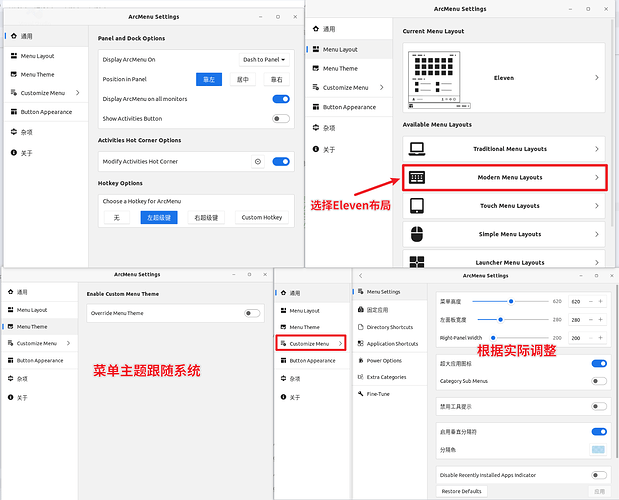Open Button Appearance in top-right window sidebar

tap(349, 107)
